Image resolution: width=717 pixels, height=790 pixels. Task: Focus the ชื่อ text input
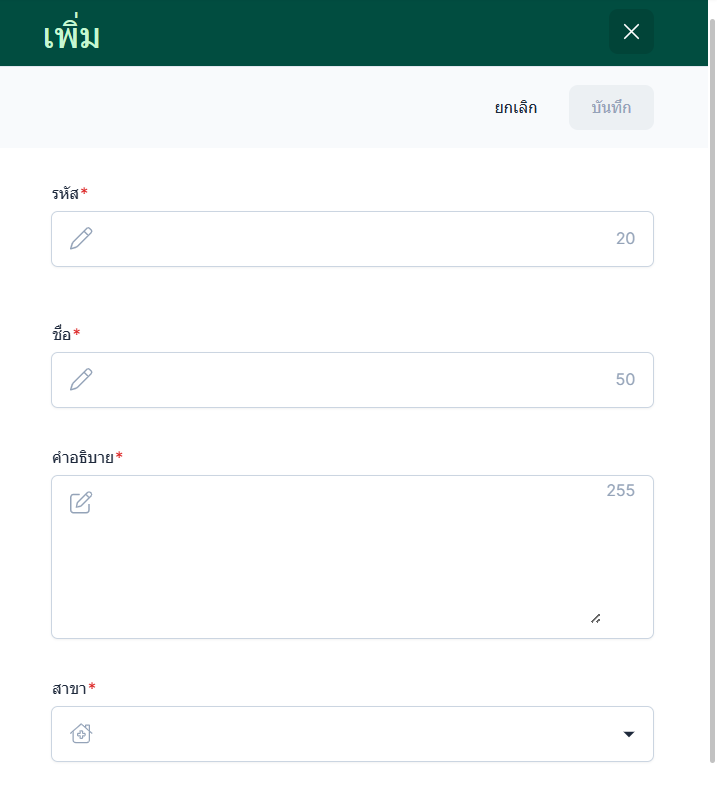pyautogui.click(x=350, y=380)
